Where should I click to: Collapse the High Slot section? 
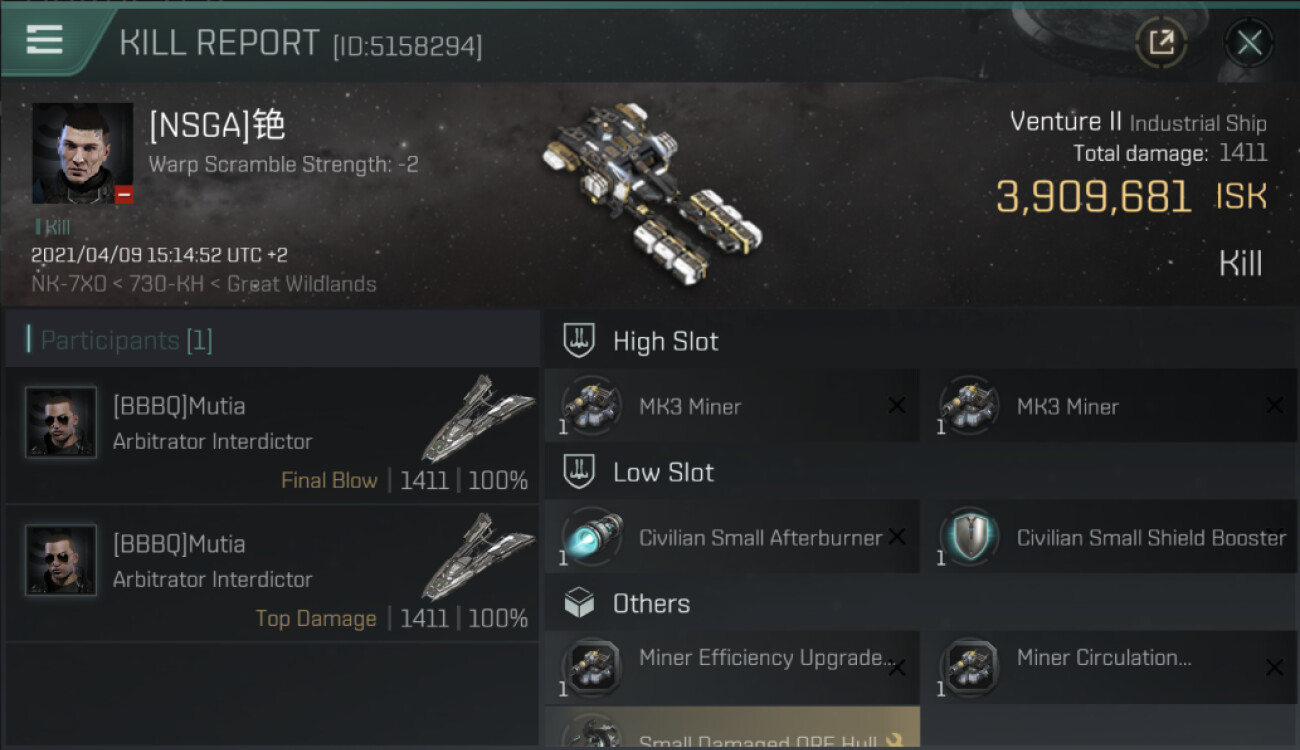(920, 341)
